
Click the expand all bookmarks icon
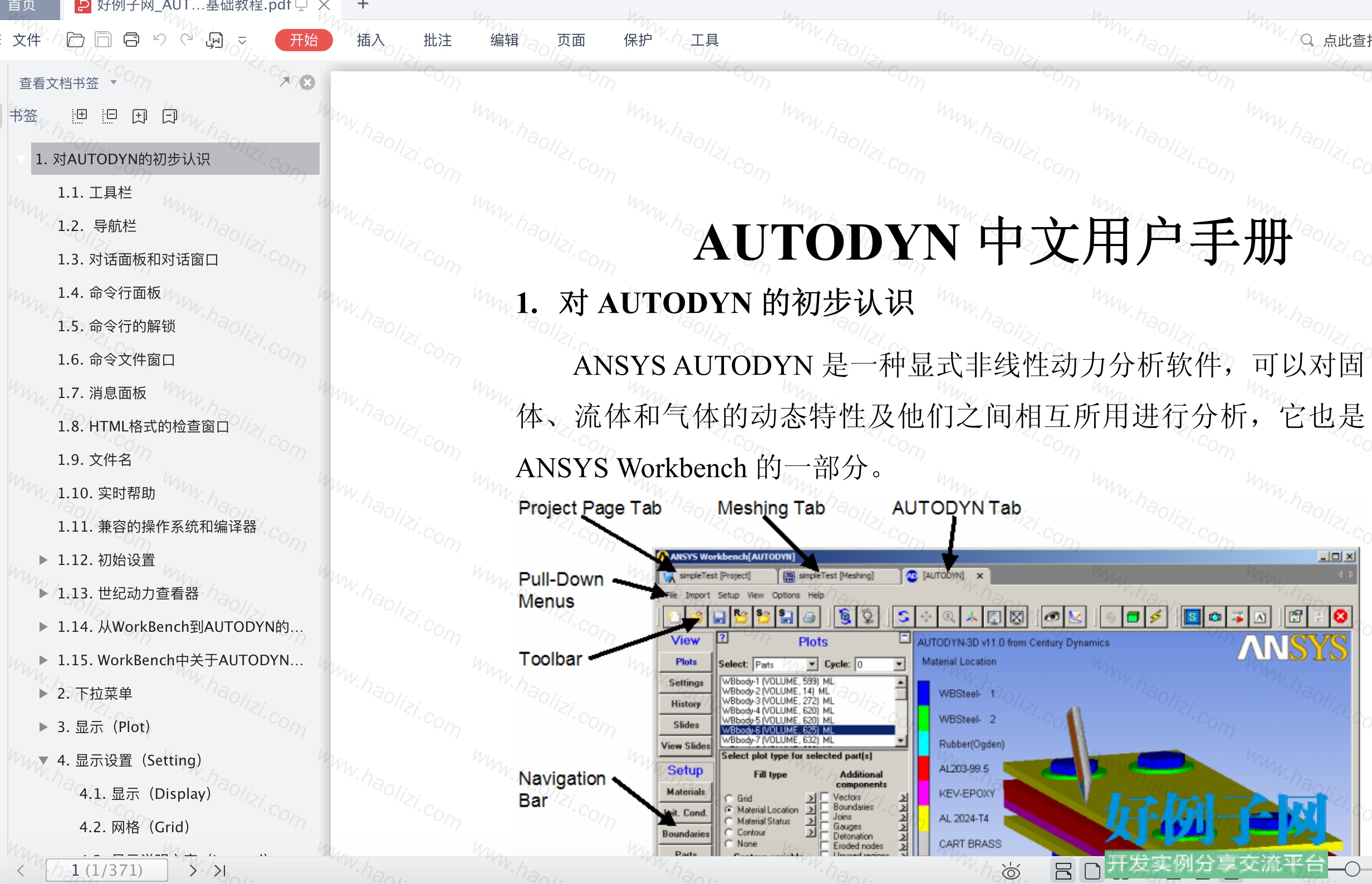click(x=79, y=116)
